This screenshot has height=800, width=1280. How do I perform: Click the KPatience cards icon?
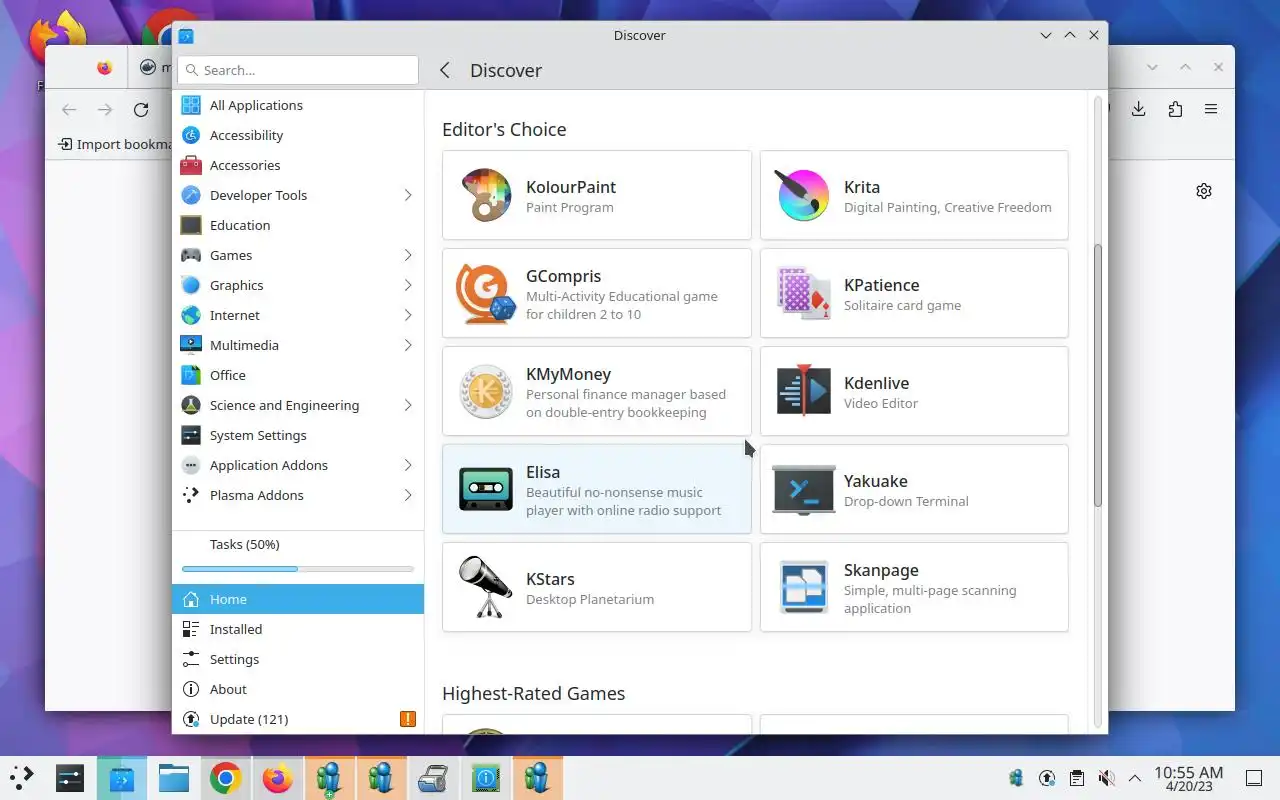point(804,293)
